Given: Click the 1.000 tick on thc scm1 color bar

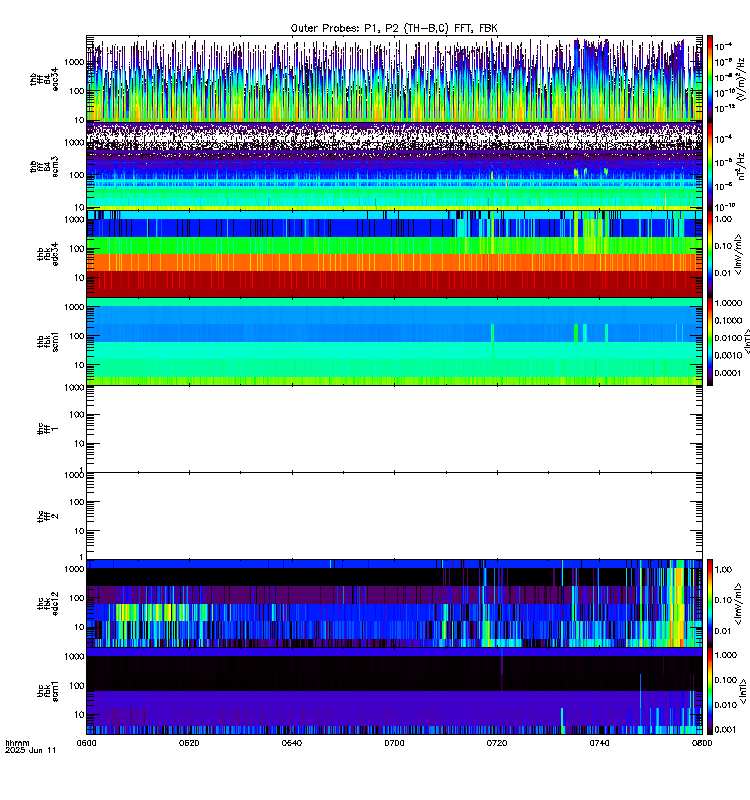Looking at the screenshot, I should 726,655.
